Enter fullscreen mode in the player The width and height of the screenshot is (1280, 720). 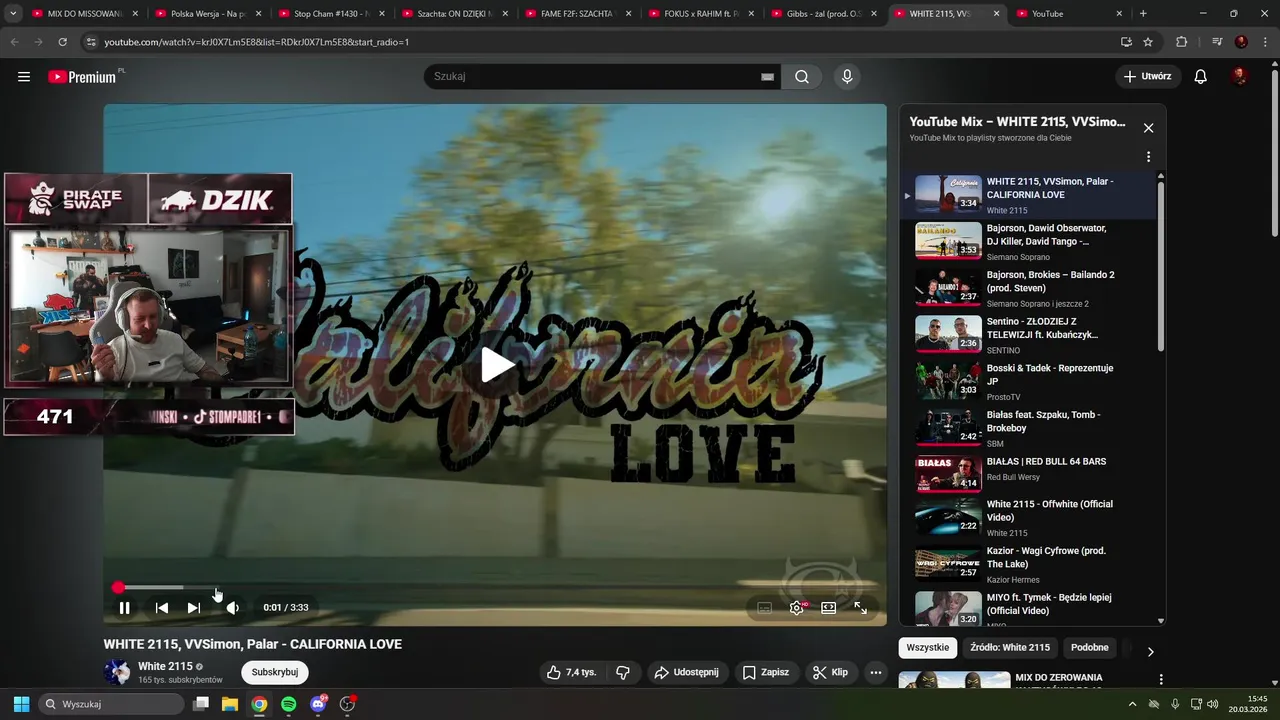(x=860, y=608)
